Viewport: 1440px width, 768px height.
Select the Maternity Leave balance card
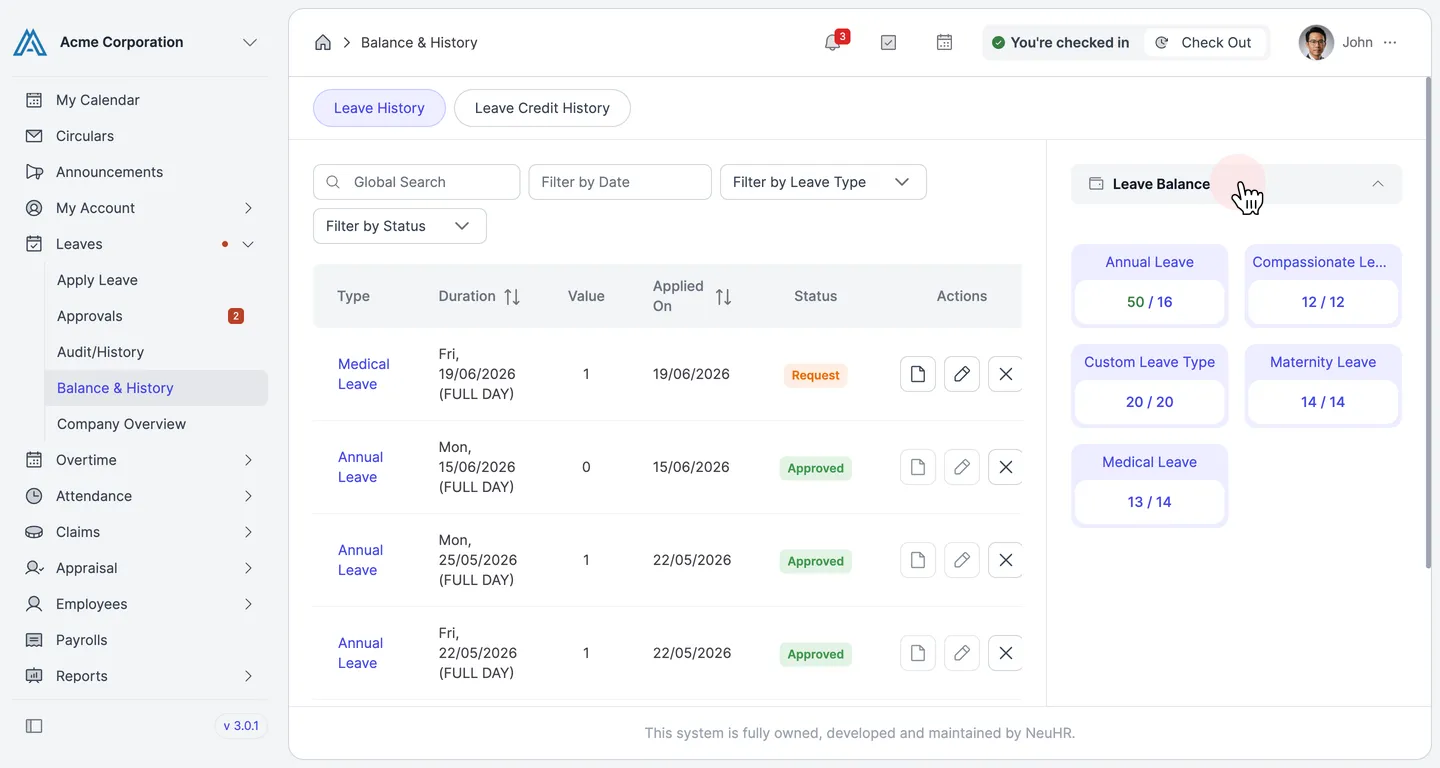tap(1323, 386)
